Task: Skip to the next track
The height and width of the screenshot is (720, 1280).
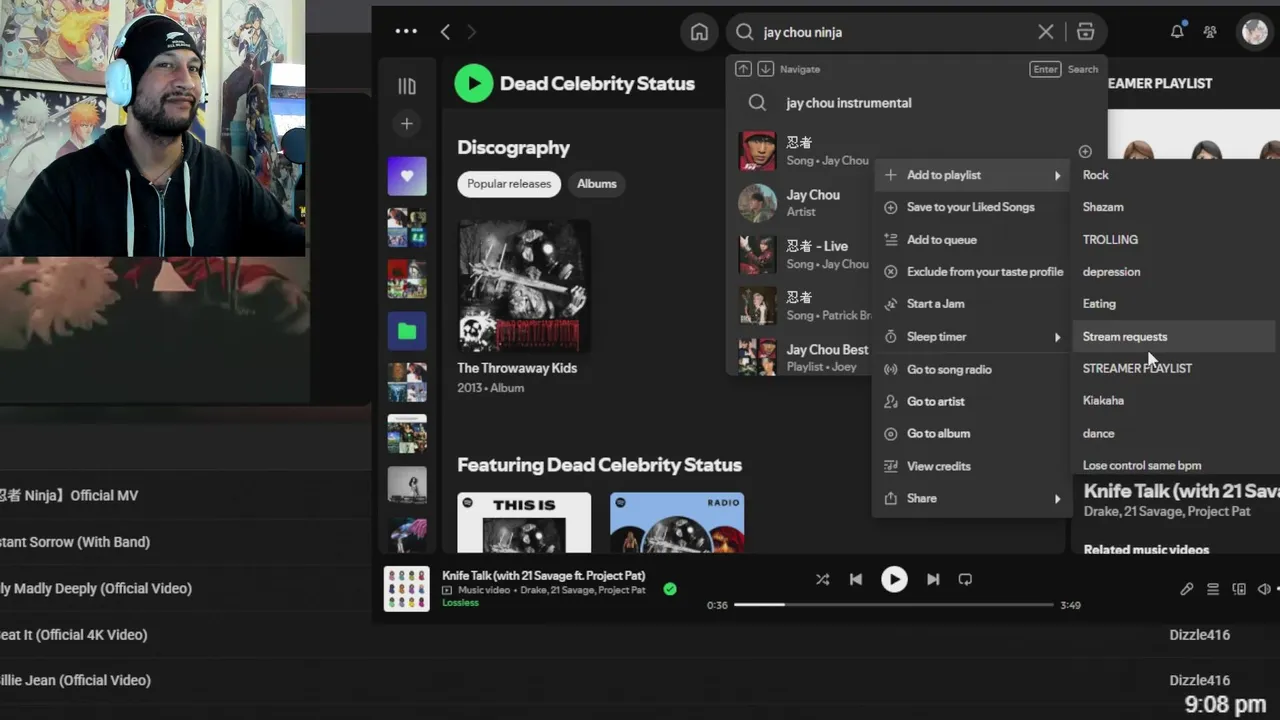Action: point(933,579)
